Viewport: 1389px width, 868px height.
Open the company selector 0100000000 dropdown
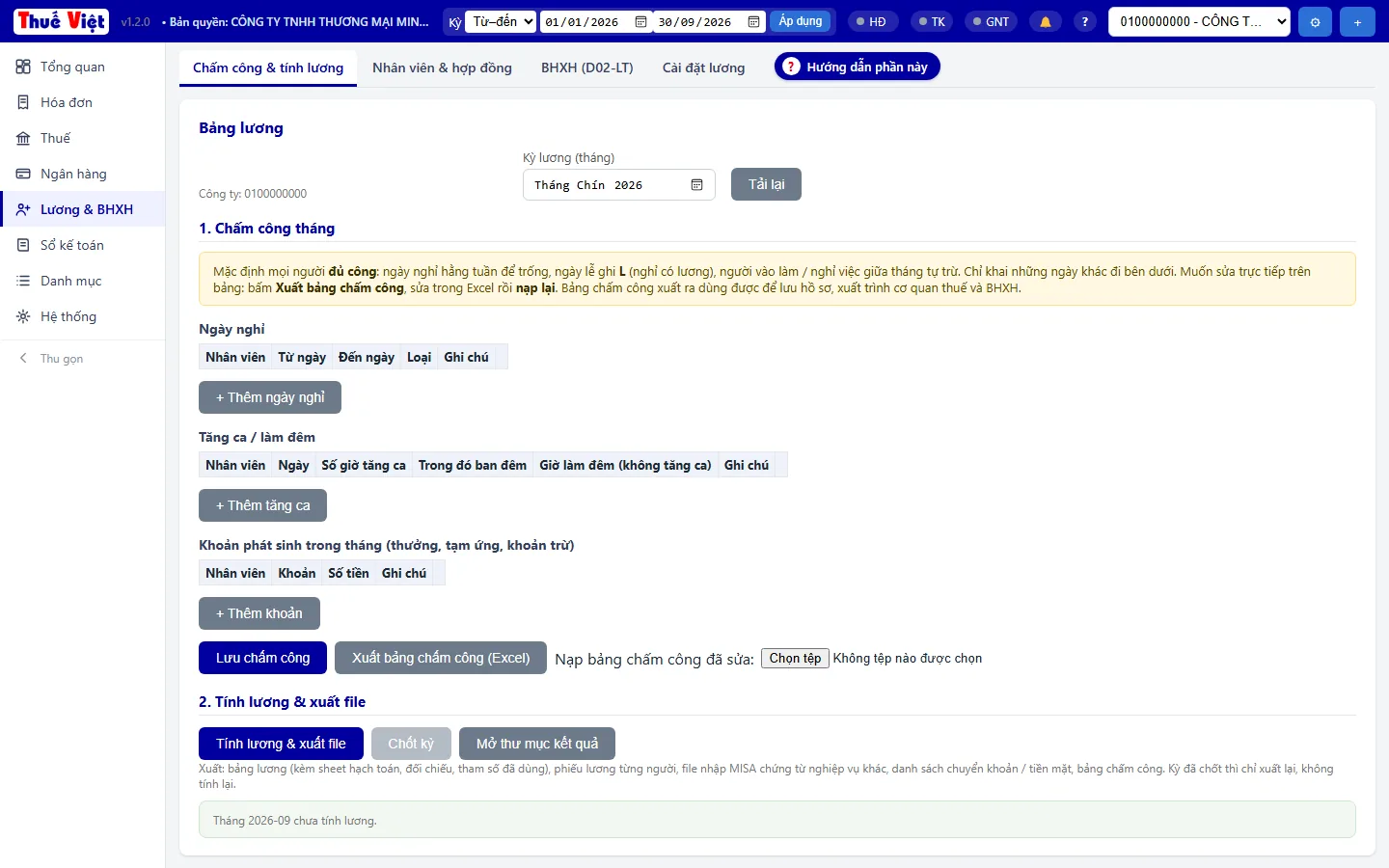(1199, 21)
